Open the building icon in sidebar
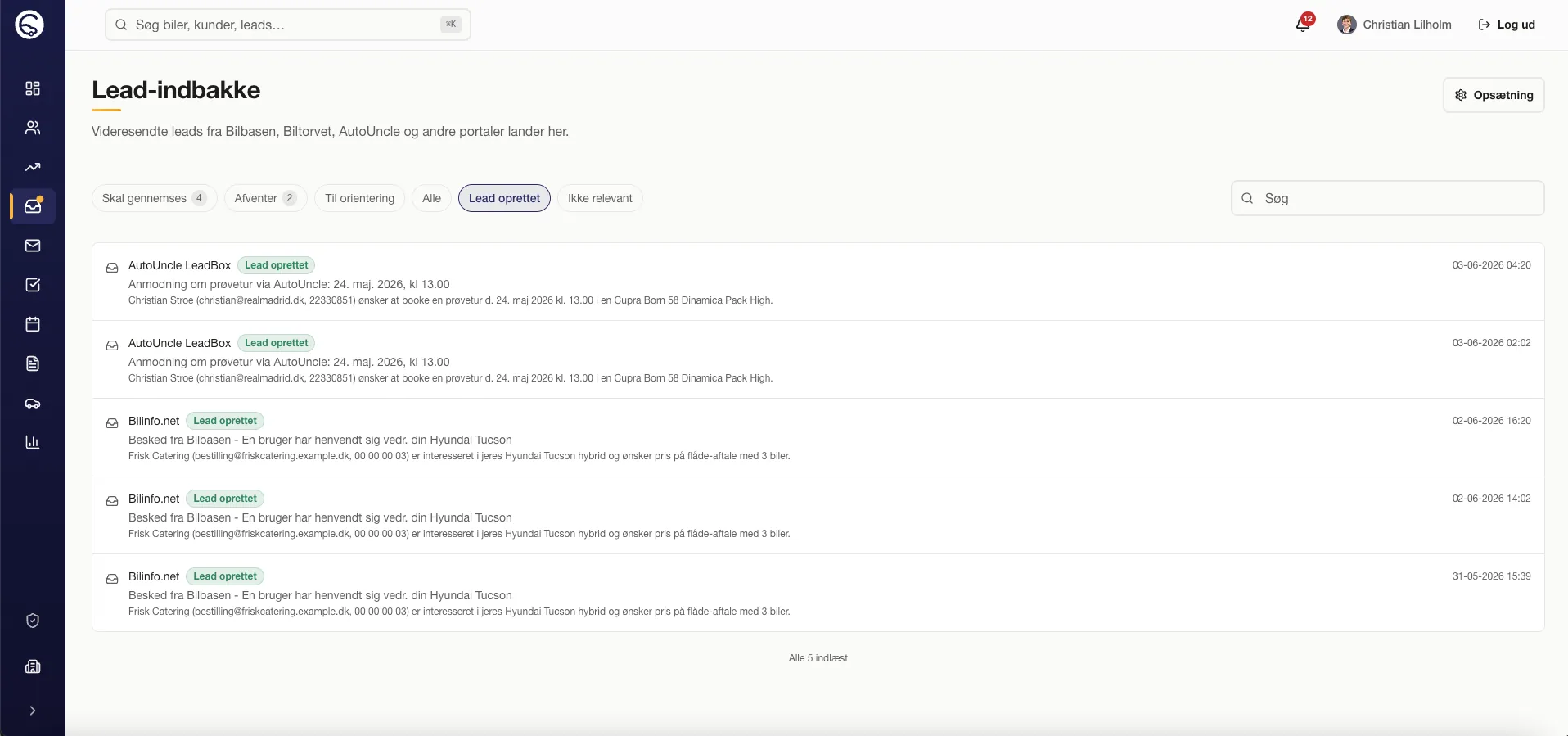 click(33, 666)
